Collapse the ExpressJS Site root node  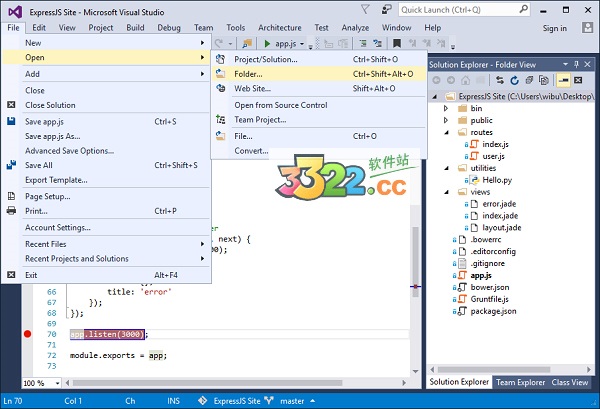[x=435, y=96]
